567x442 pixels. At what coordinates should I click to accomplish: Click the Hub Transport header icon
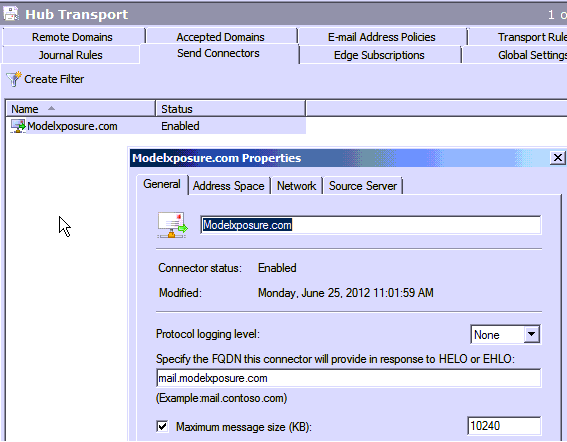coord(11,14)
